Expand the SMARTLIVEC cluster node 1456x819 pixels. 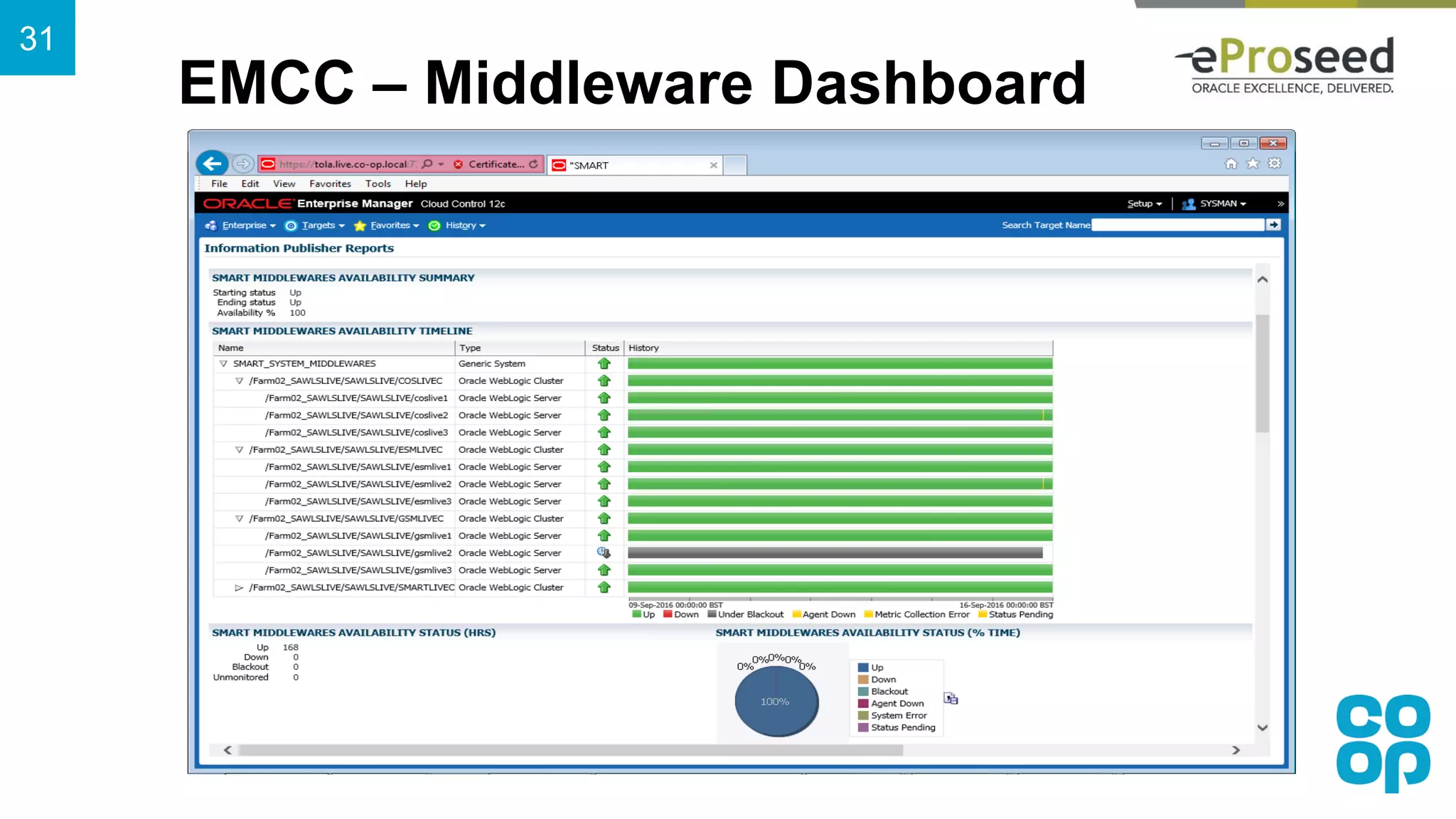click(x=239, y=588)
